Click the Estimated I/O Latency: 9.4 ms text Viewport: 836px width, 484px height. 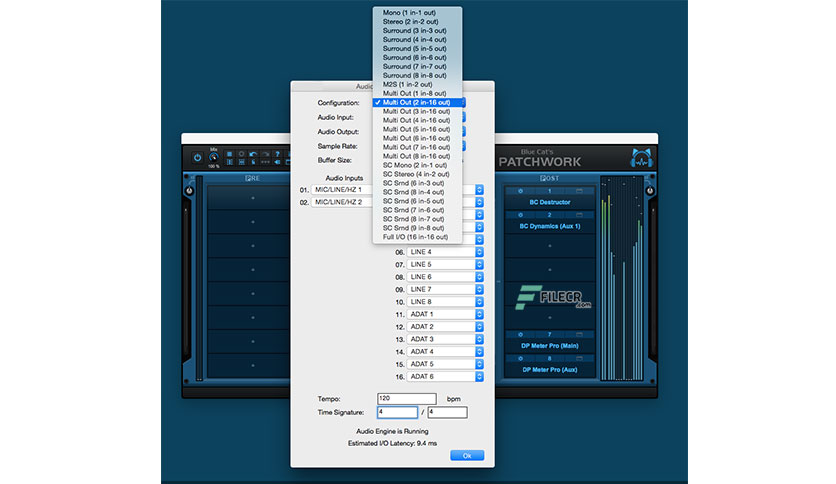[x=392, y=443]
